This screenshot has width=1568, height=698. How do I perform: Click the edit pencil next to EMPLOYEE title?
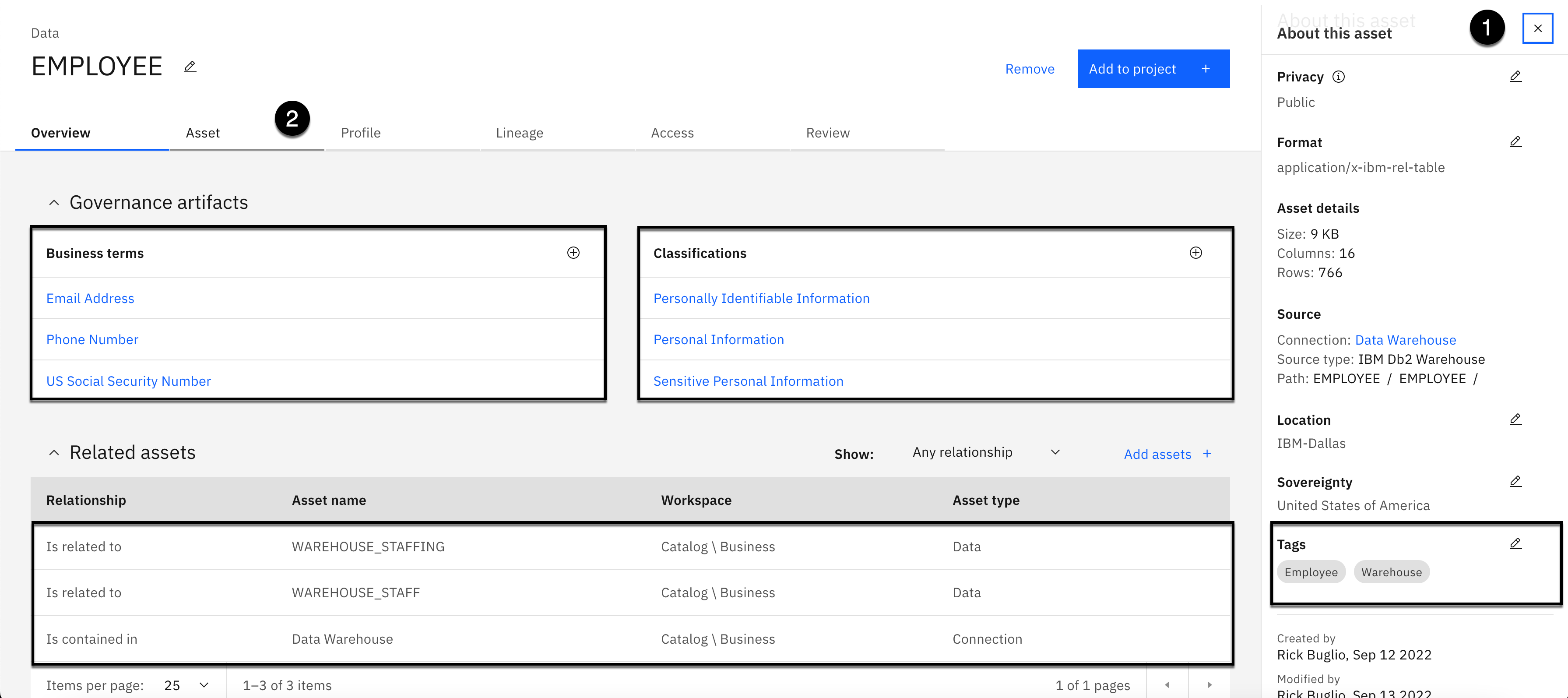click(190, 67)
